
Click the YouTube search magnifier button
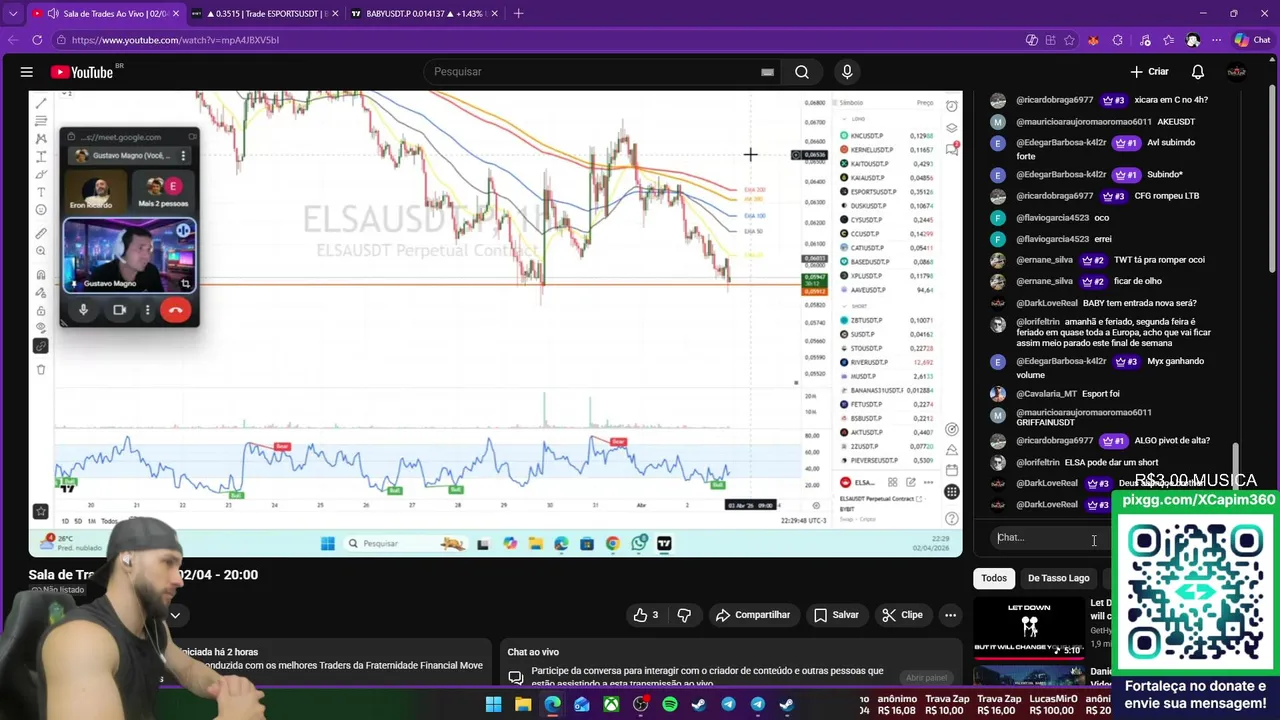point(802,72)
